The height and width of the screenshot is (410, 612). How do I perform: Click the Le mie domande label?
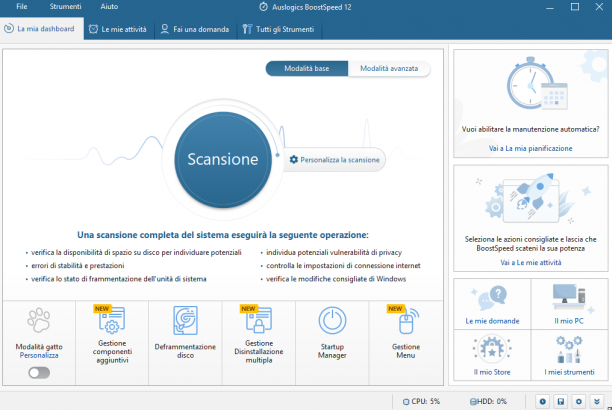(492, 321)
